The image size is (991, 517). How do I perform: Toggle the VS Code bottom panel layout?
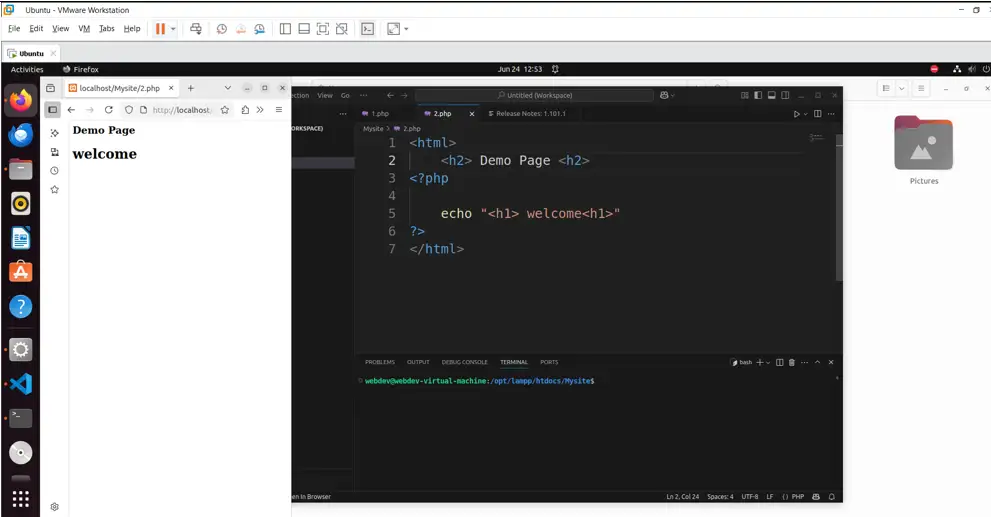771,95
